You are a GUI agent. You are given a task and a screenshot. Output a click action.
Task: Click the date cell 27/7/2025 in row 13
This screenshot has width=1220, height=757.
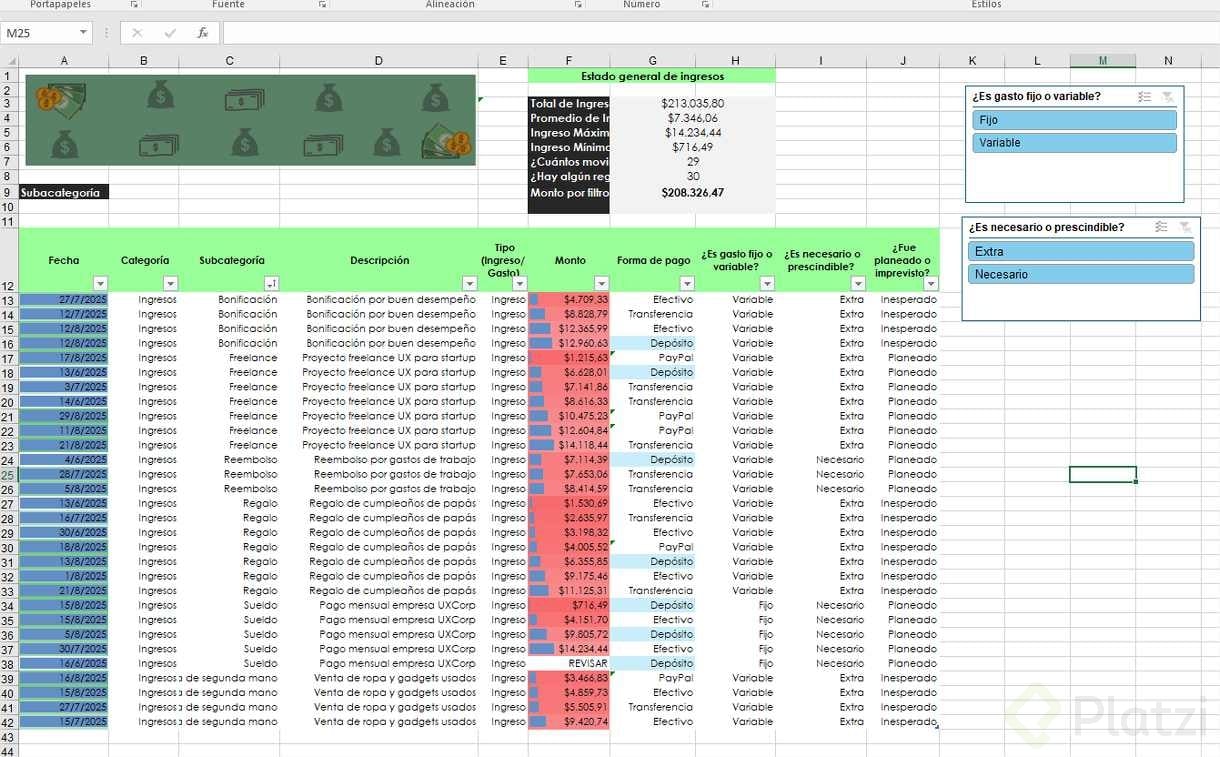click(64, 299)
